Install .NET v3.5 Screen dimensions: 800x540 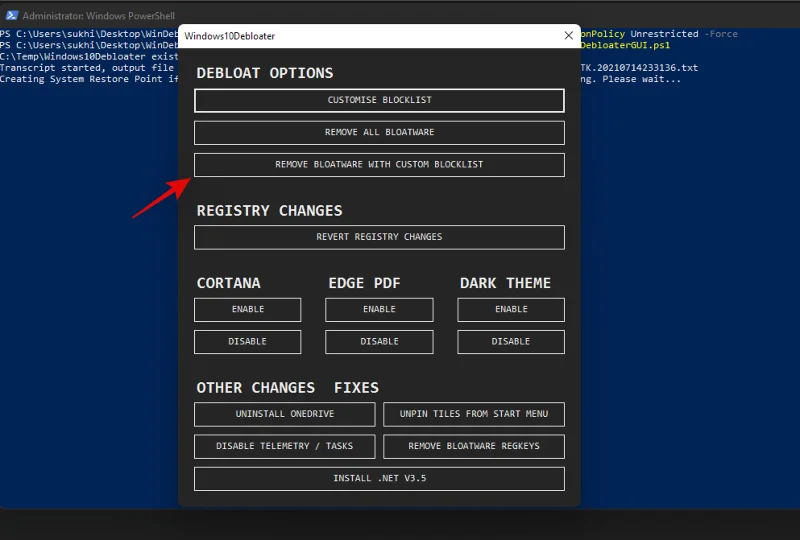coord(379,479)
